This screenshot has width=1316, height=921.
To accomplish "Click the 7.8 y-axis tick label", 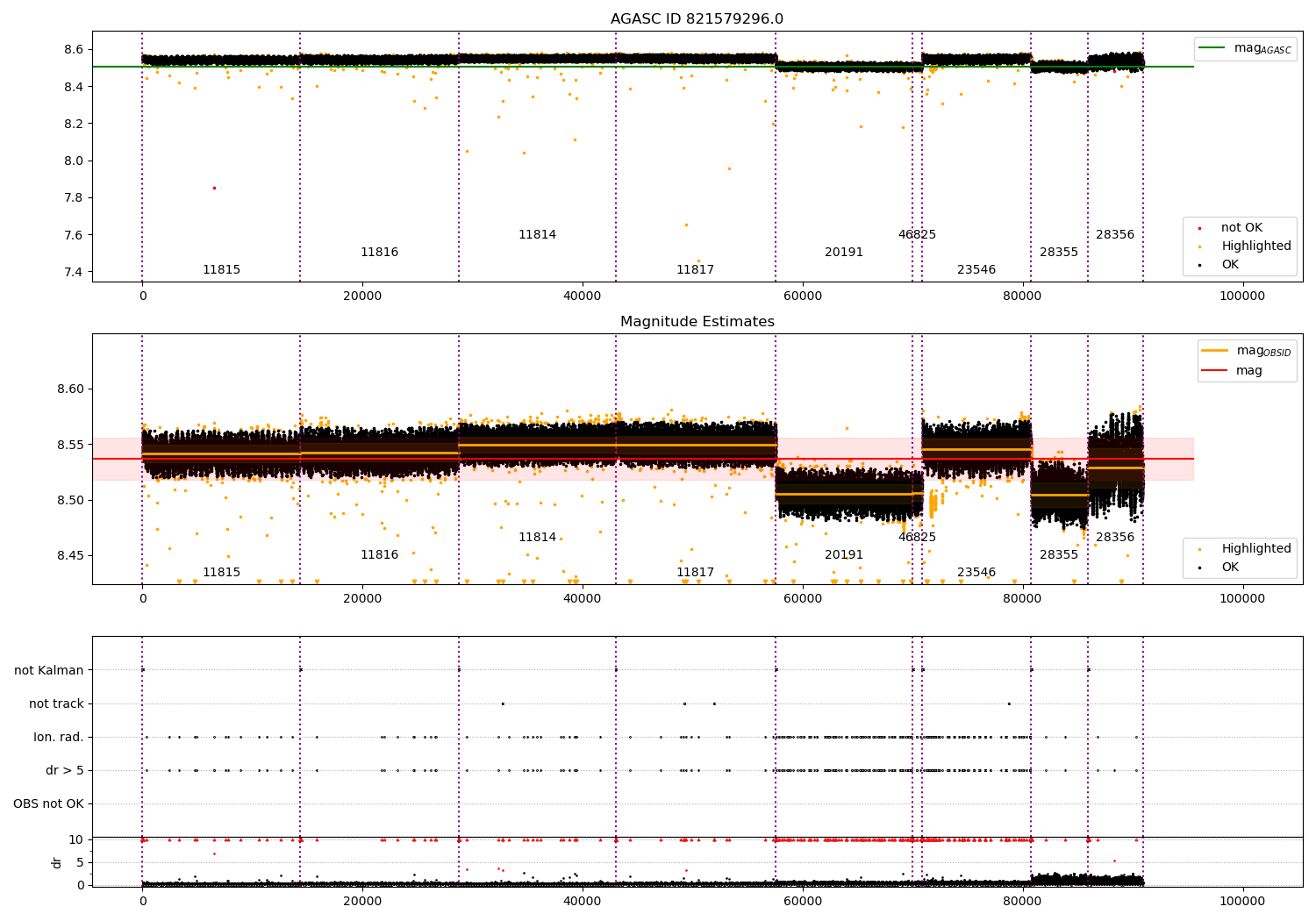I will tap(75, 198).
